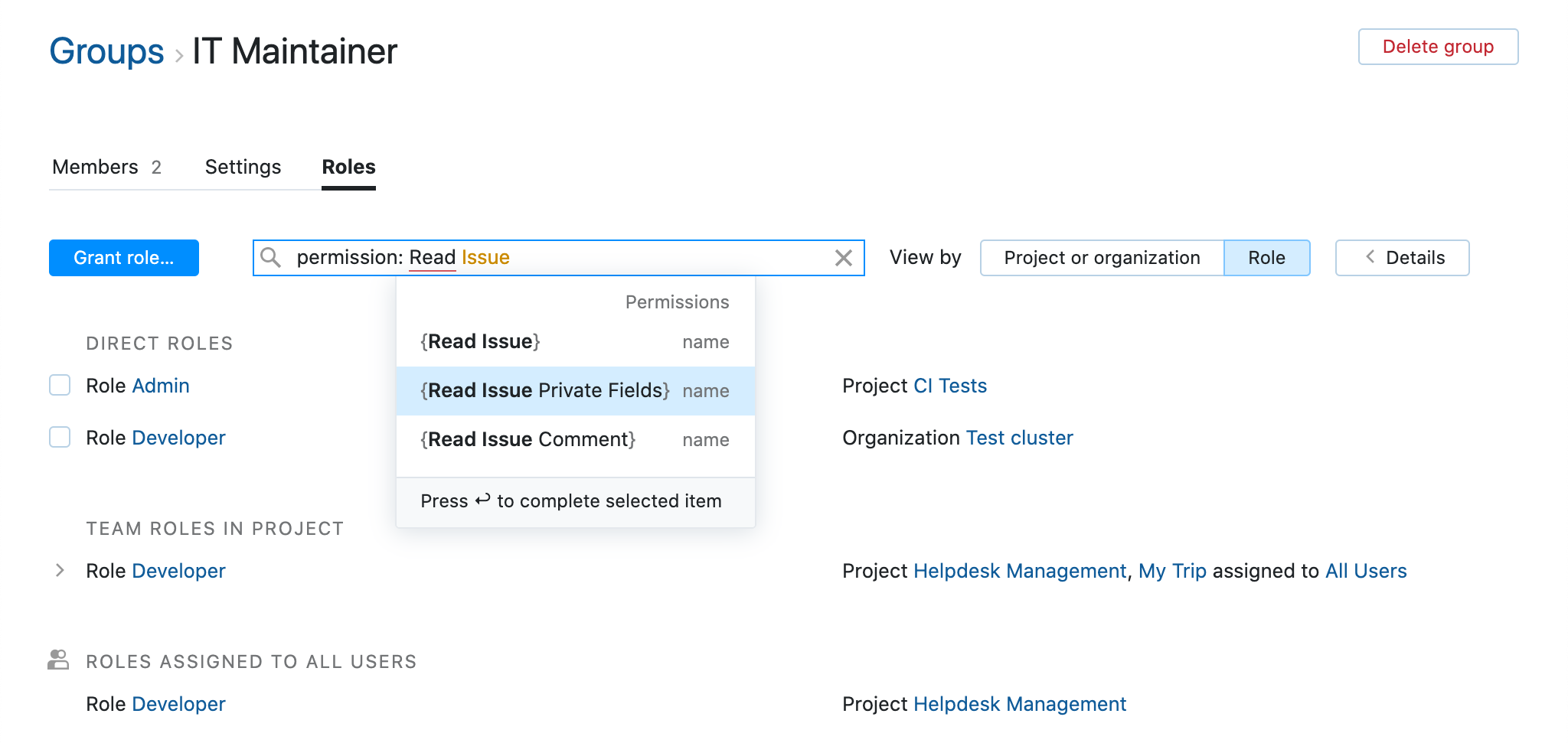Viewport: 1568px width, 743px height.
Task: Select the {Read Issue} suggestion
Action: [480, 341]
